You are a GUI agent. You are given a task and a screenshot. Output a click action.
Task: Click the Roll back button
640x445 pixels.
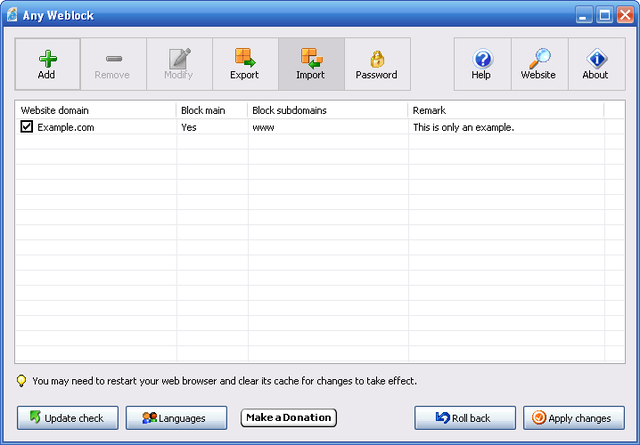click(x=465, y=418)
